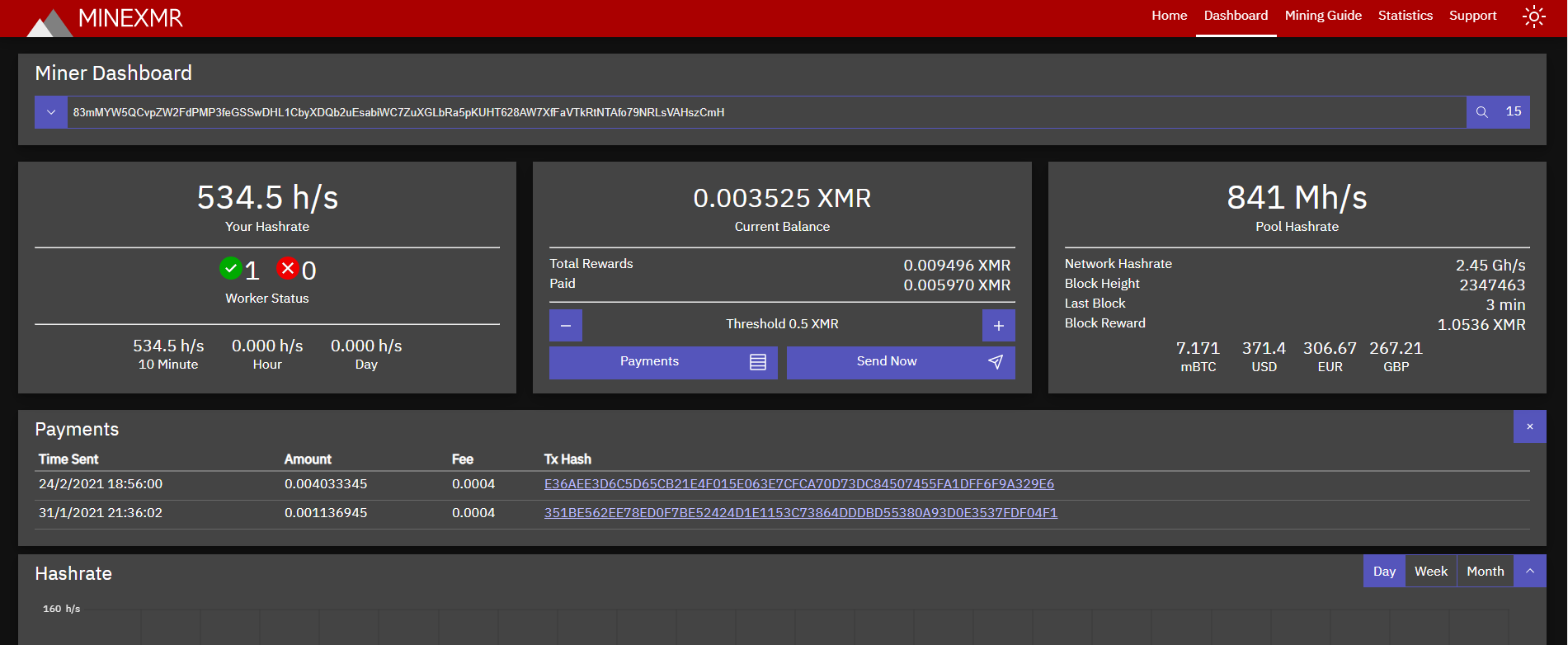Open the Mining Guide page
The height and width of the screenshot is (645, 1568).
click(1323, 16)
